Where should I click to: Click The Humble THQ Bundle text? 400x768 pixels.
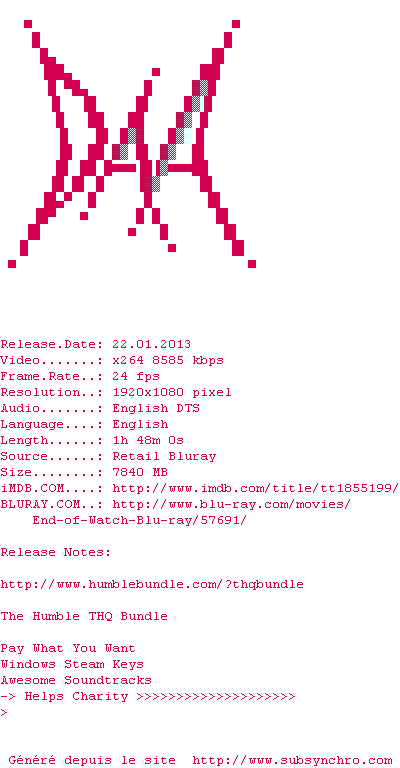[84, 616]
